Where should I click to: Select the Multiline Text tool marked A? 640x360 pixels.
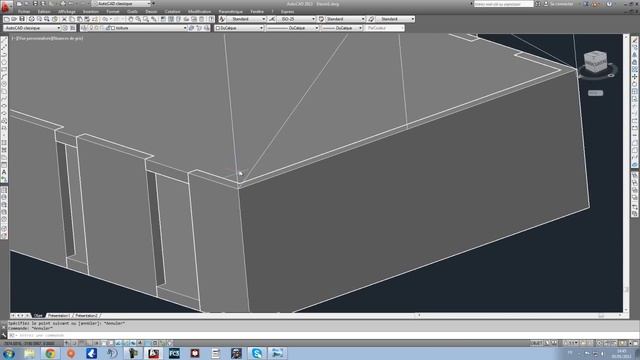(4, 173)
